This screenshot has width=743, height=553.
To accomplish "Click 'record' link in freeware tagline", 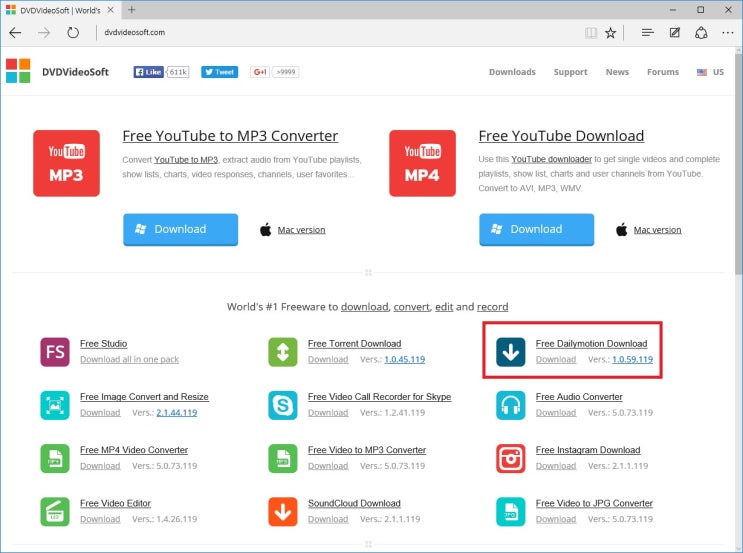I will pyautogui.click(x=492, y=307).
